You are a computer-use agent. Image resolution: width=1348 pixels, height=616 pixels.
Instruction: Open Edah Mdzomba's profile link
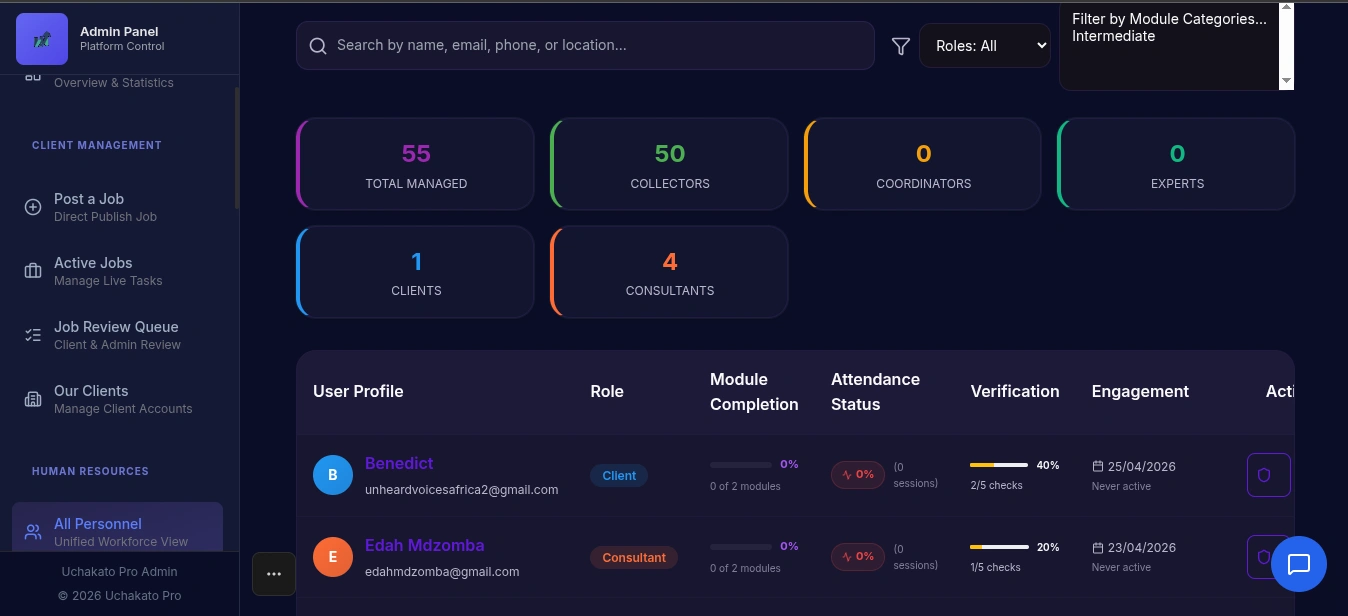[x=424, y=545]
